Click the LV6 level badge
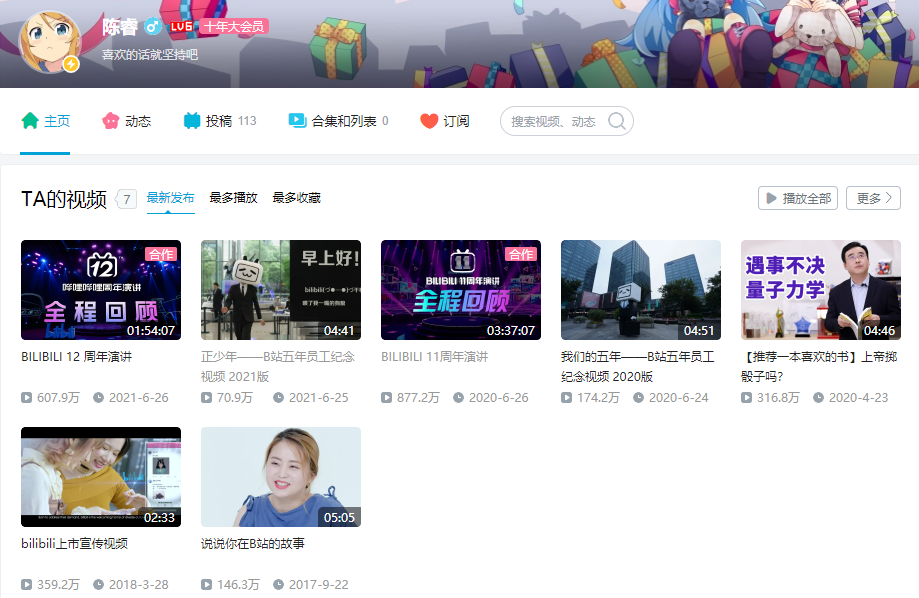 click(181, 26)
